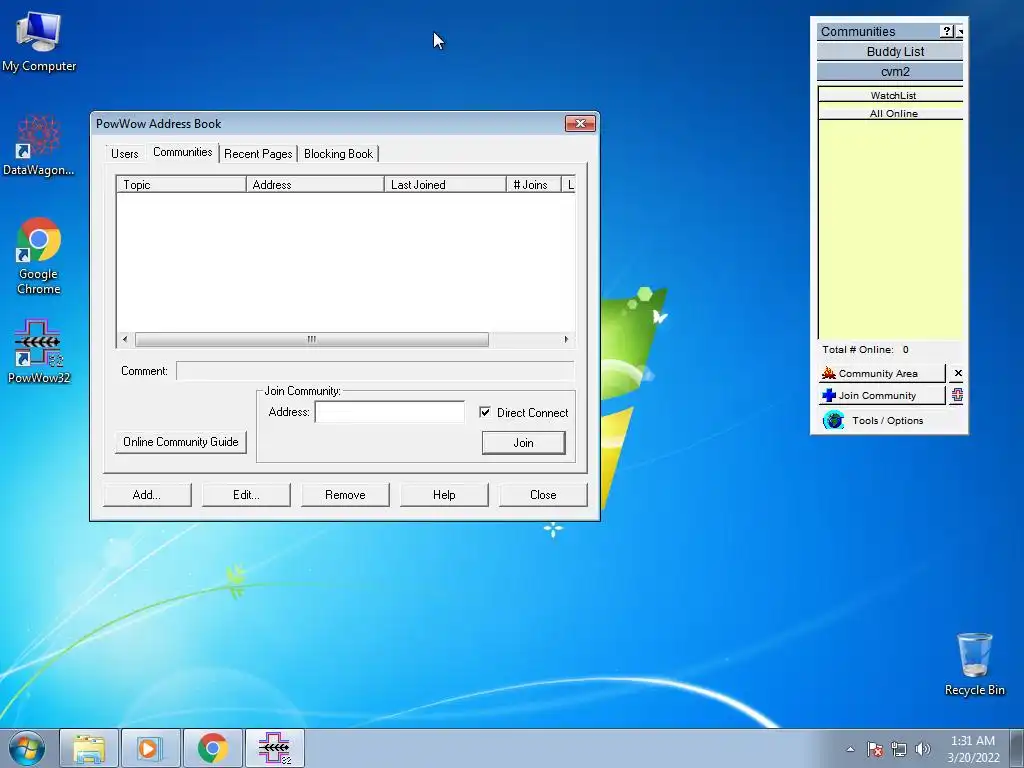Open the Buddy List section

[890, 52]
